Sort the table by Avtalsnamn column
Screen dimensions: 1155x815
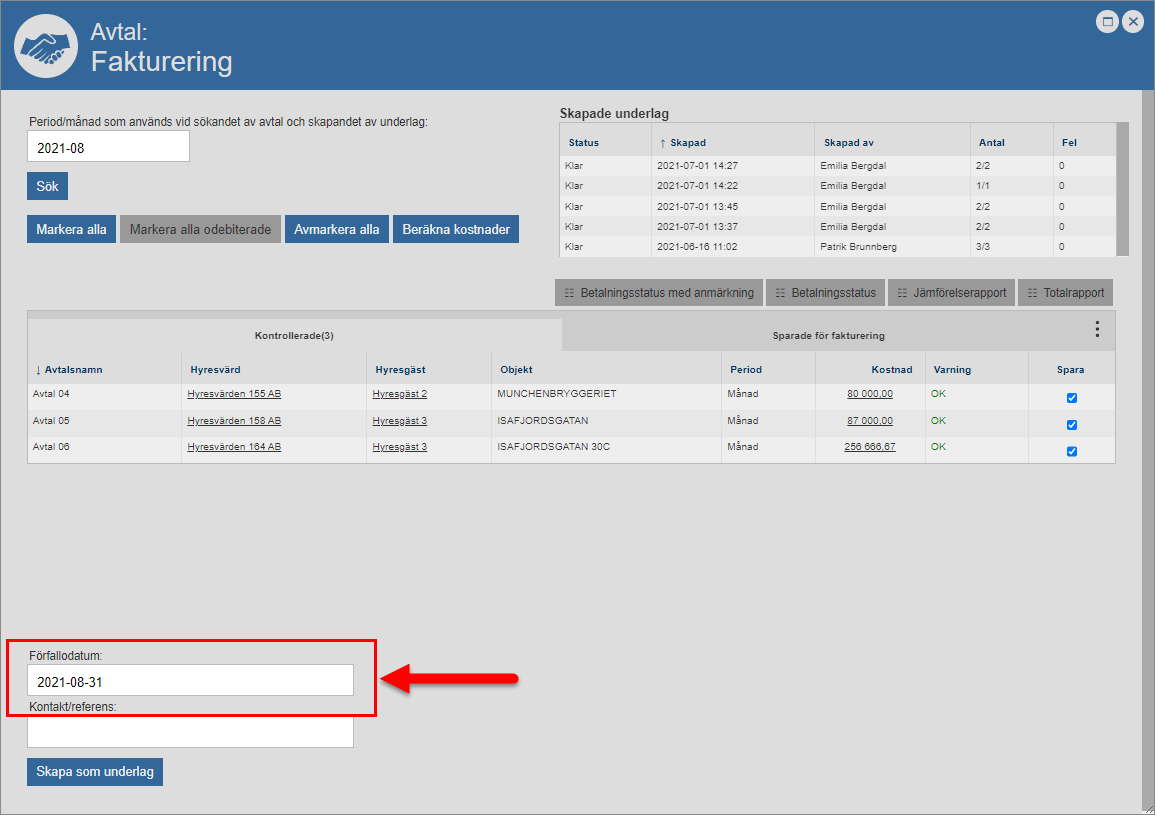73,369
